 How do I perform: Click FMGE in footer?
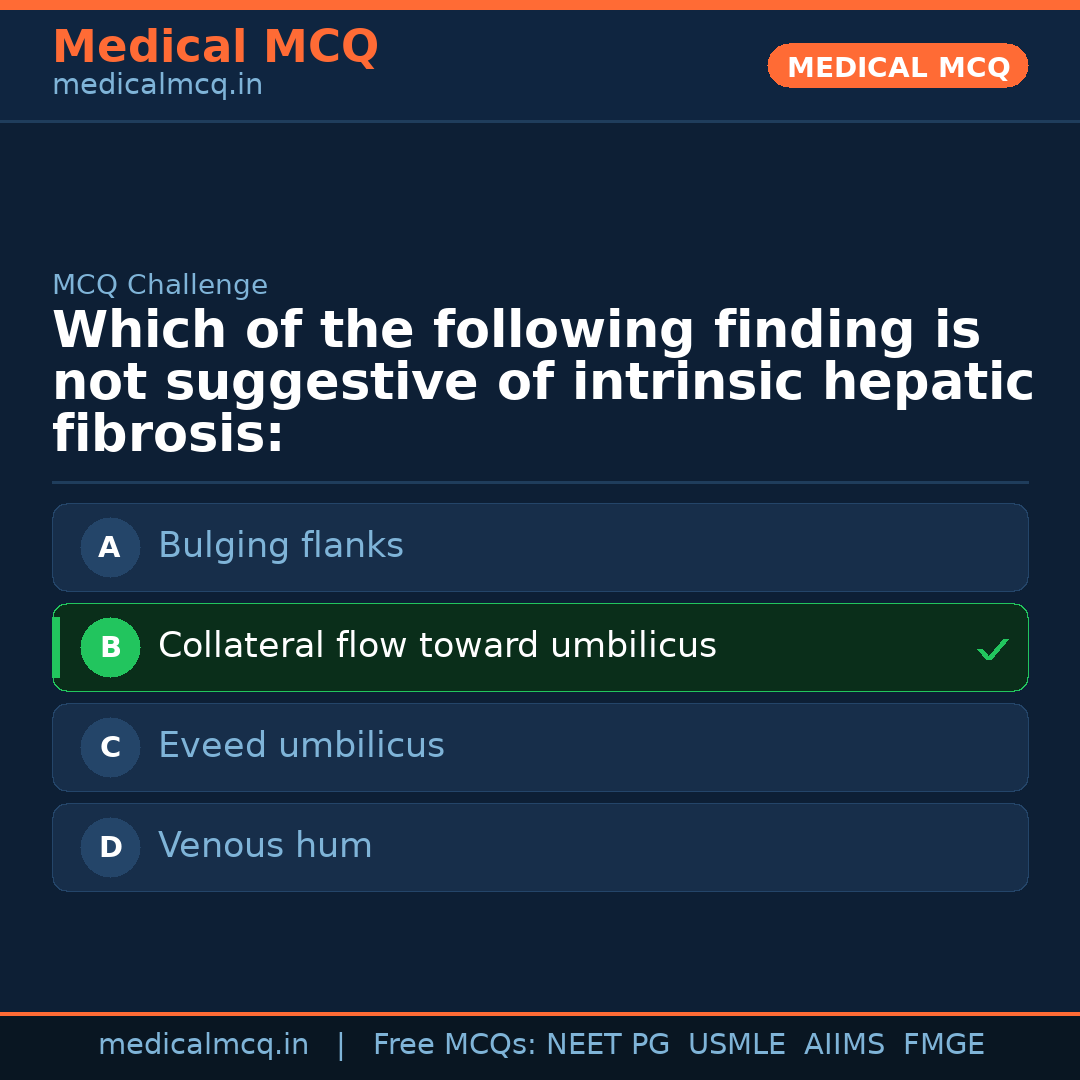click(943, 1045)
